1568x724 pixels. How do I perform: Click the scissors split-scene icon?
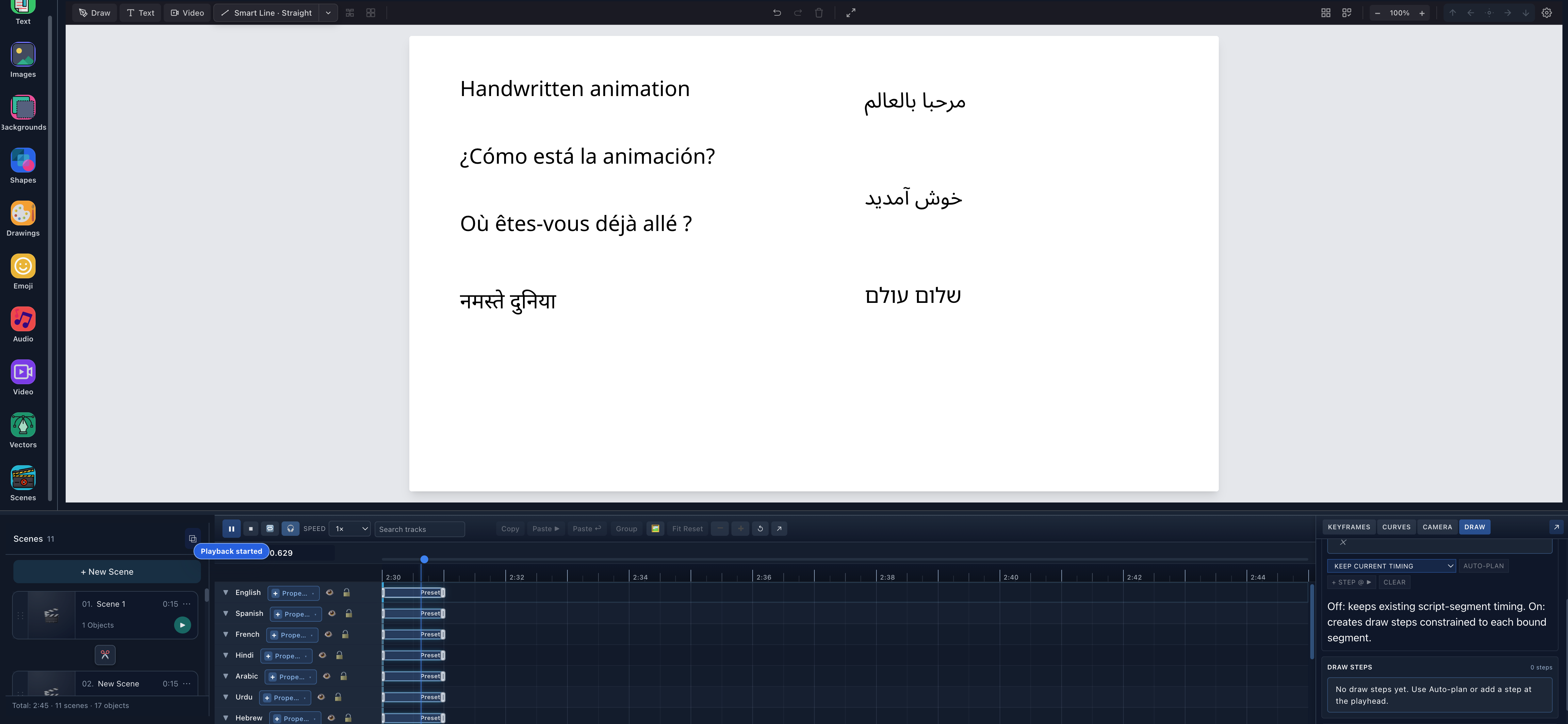pyautogui.click(x=105, y=655)
